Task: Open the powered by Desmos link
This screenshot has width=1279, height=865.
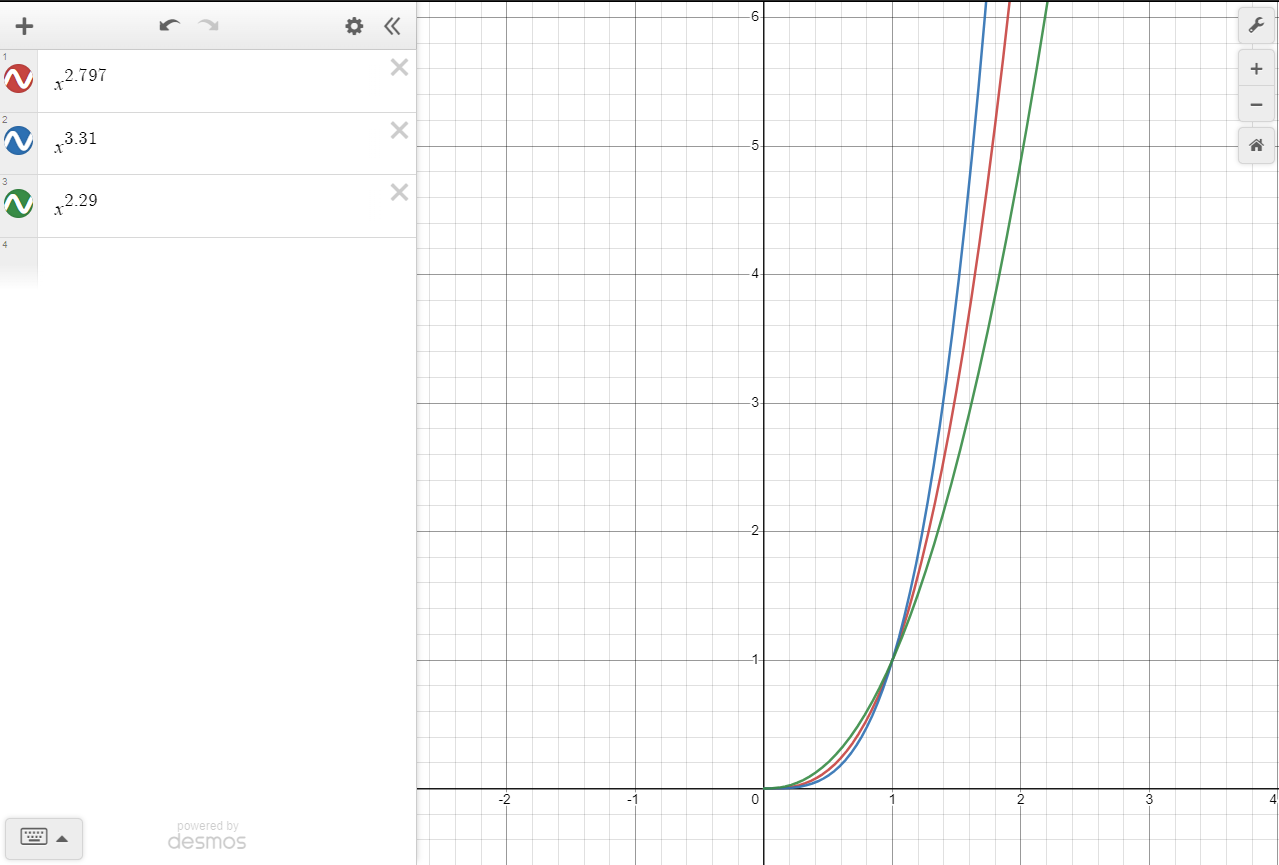Action: [x=207, y=836]
